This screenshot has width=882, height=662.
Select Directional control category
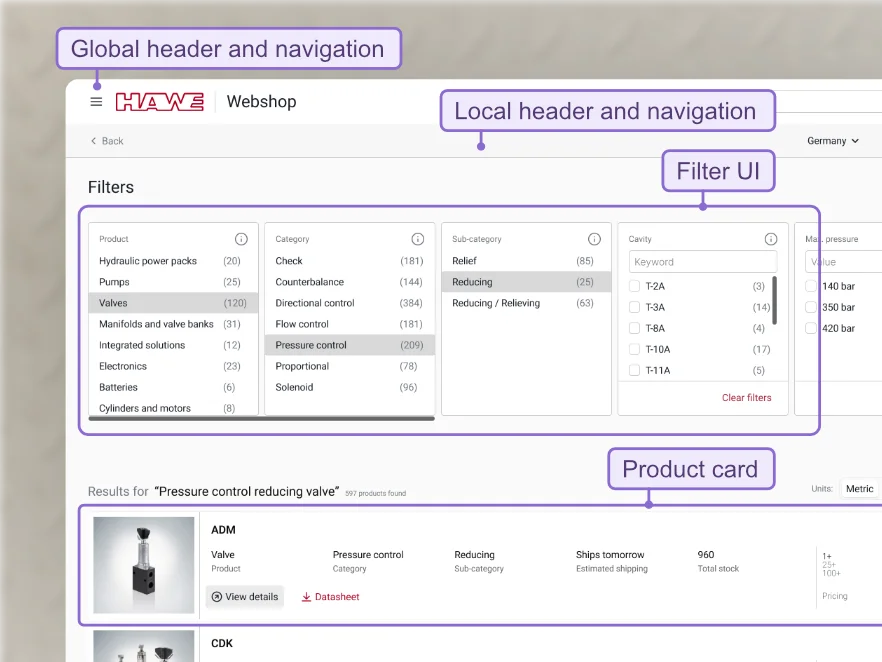349,303
